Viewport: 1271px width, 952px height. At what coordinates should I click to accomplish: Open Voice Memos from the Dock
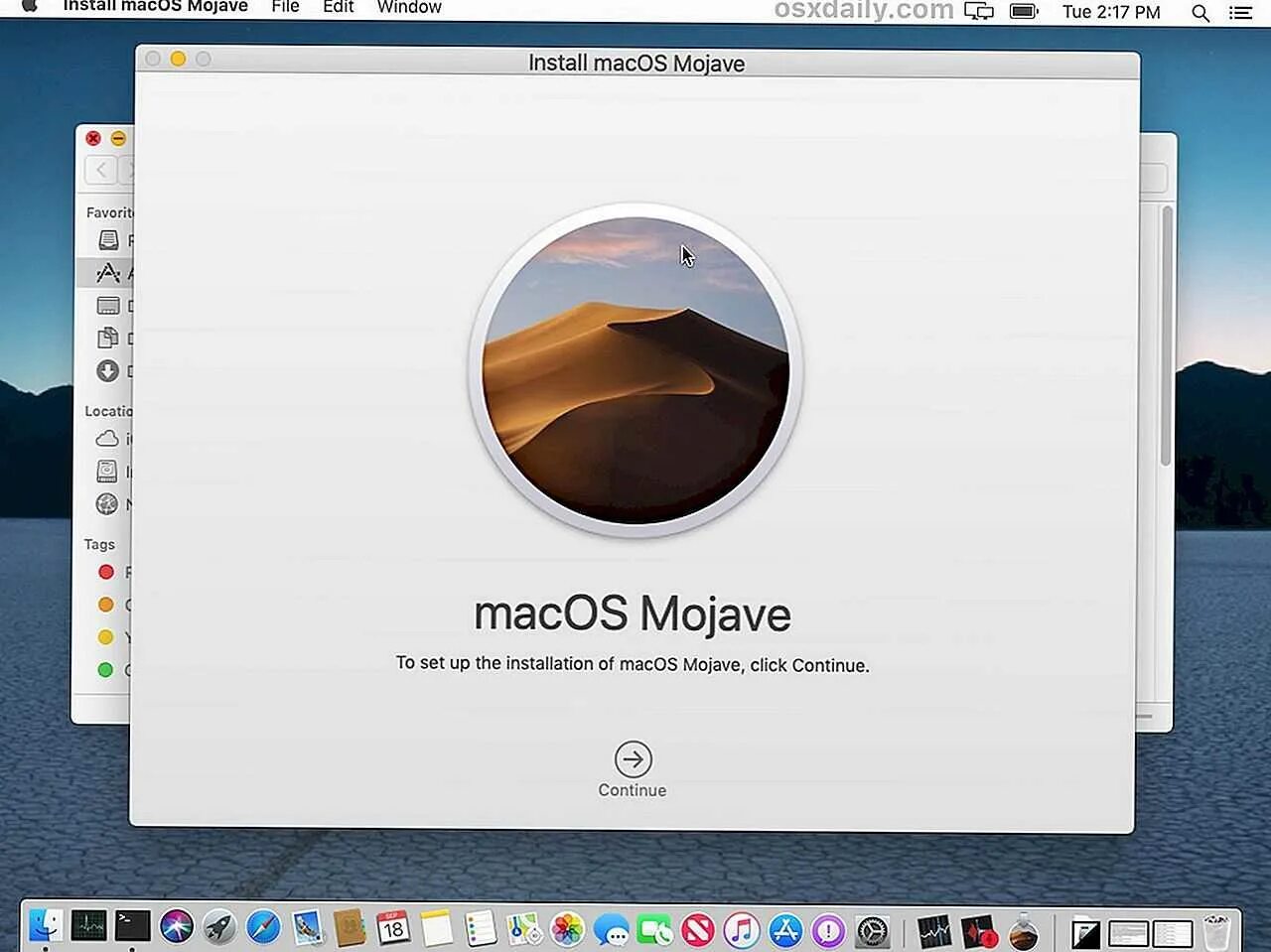[x=979, y=931]
